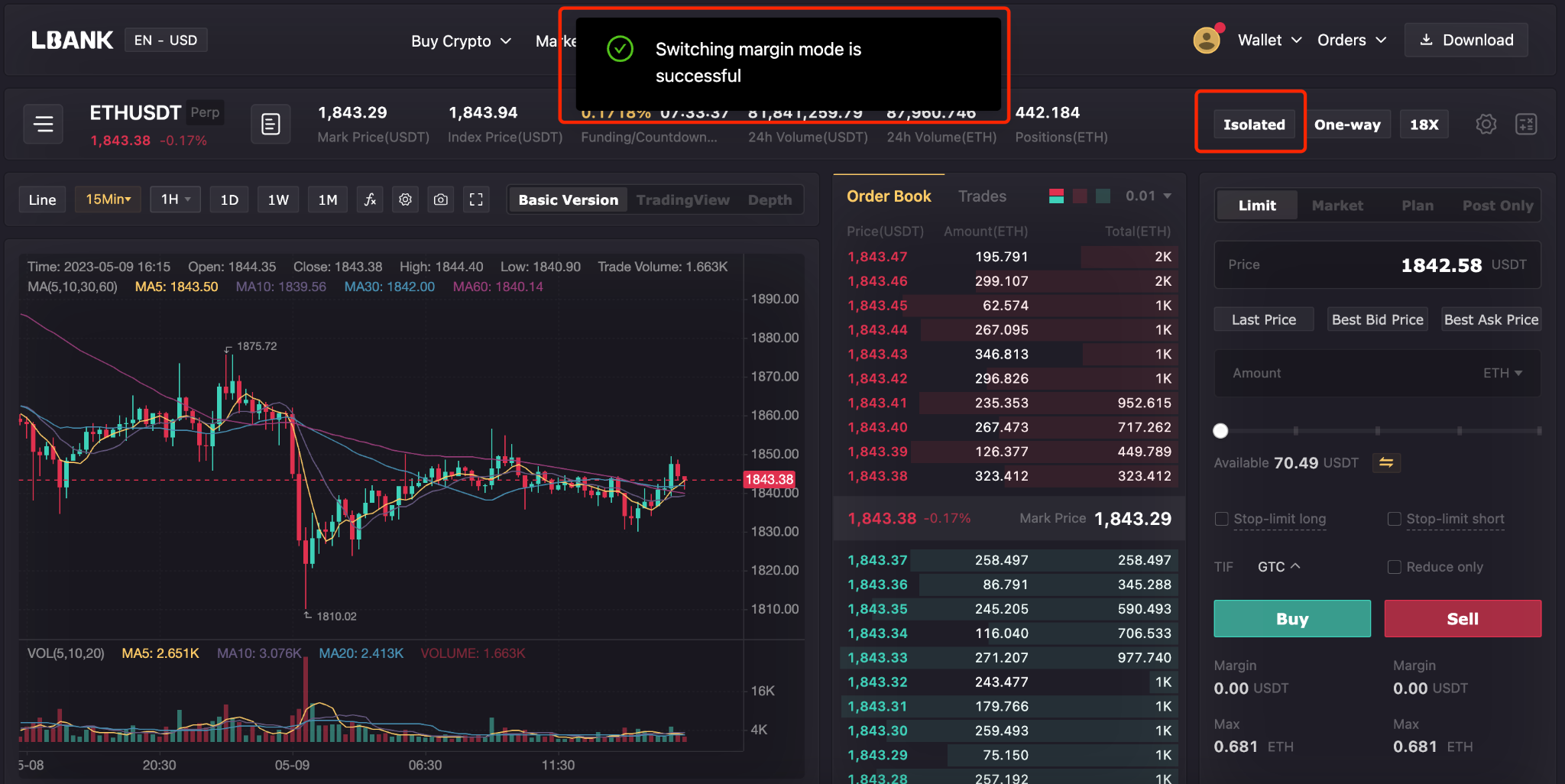Open the calculator icon
Viewport: 1565px width, 784px height.
coord(1525,124)
